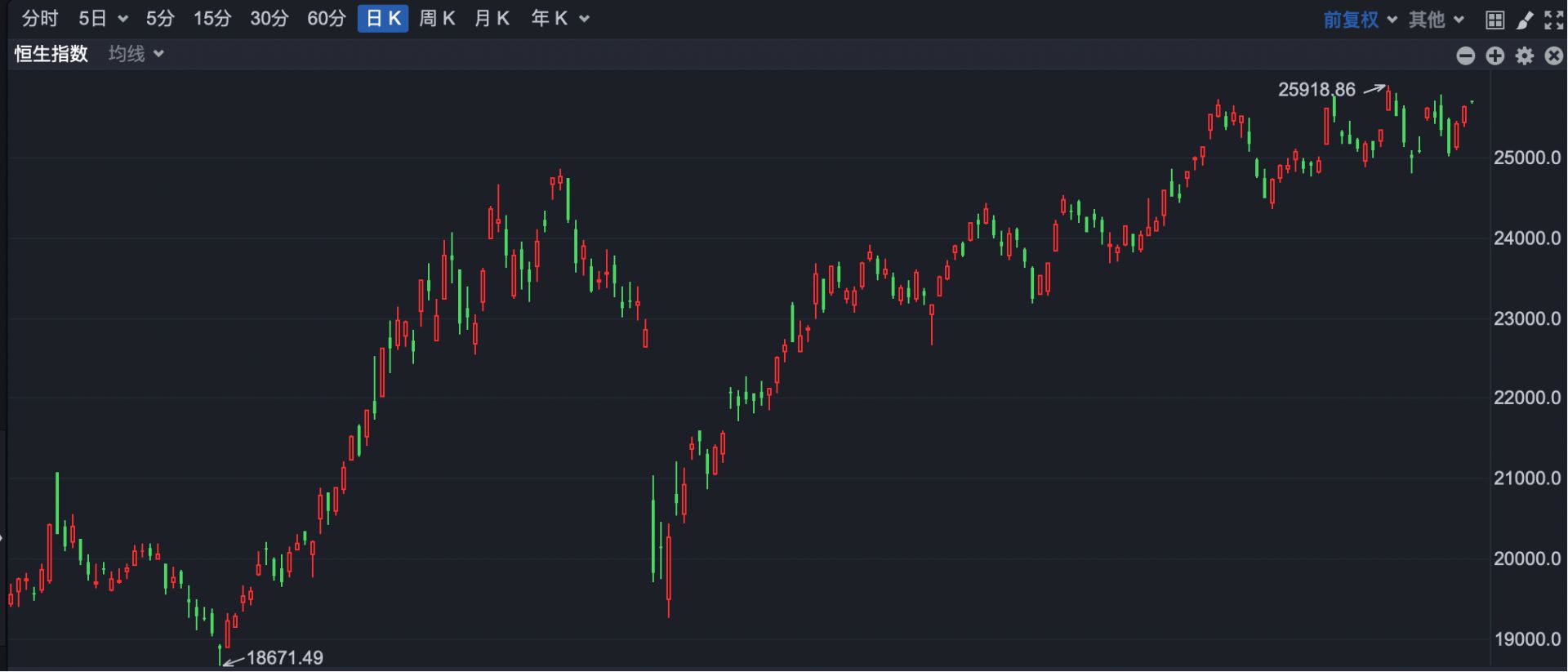Expand the 前复权 adjustment dropdown
The height and width of the screenshot is (672, 1568).
pyautogui.click(x=1359, y=20)
